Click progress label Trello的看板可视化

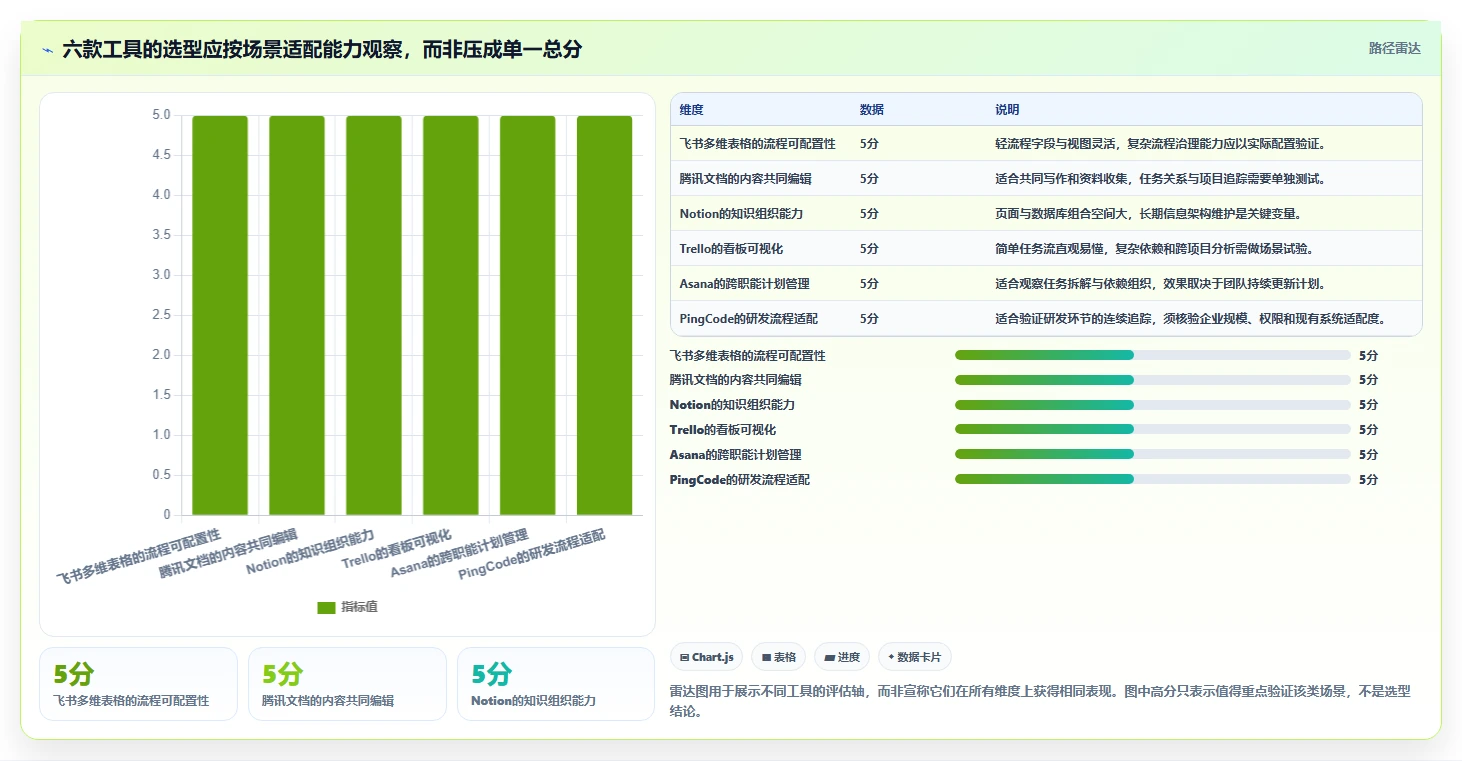click(722, 430)
